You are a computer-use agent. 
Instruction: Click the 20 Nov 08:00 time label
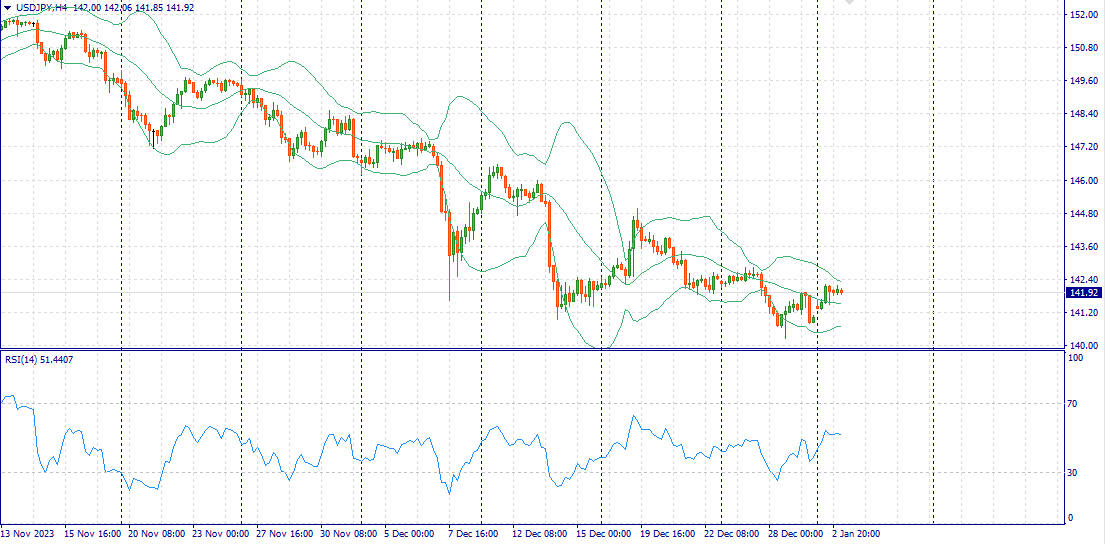tap(156, 534)
